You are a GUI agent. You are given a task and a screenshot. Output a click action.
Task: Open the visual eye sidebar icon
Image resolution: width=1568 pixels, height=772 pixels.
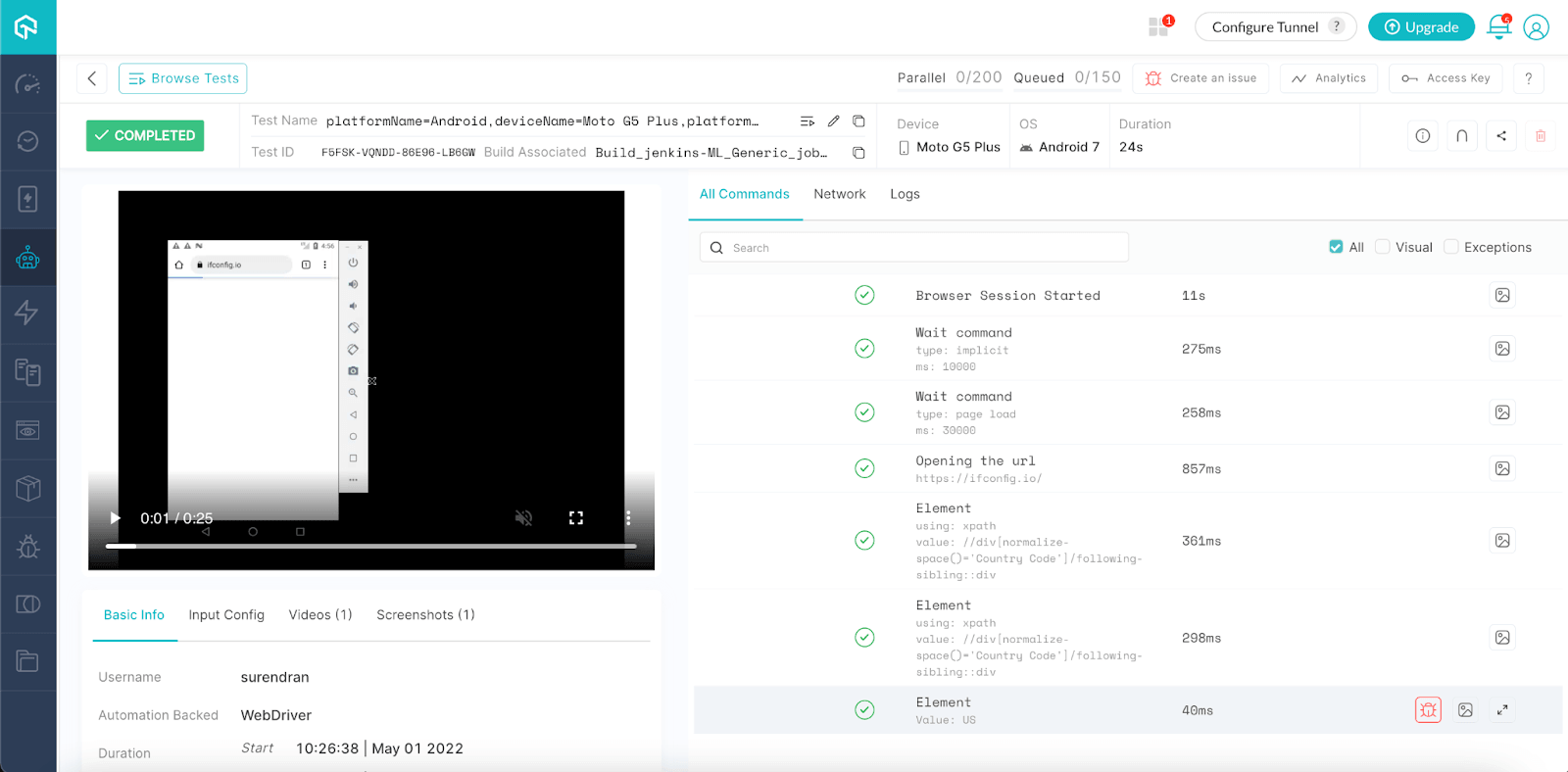(27, 430)
